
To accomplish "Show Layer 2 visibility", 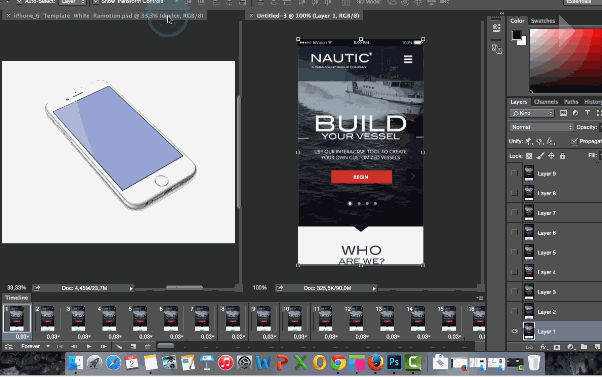I will [x=514, y=311].
